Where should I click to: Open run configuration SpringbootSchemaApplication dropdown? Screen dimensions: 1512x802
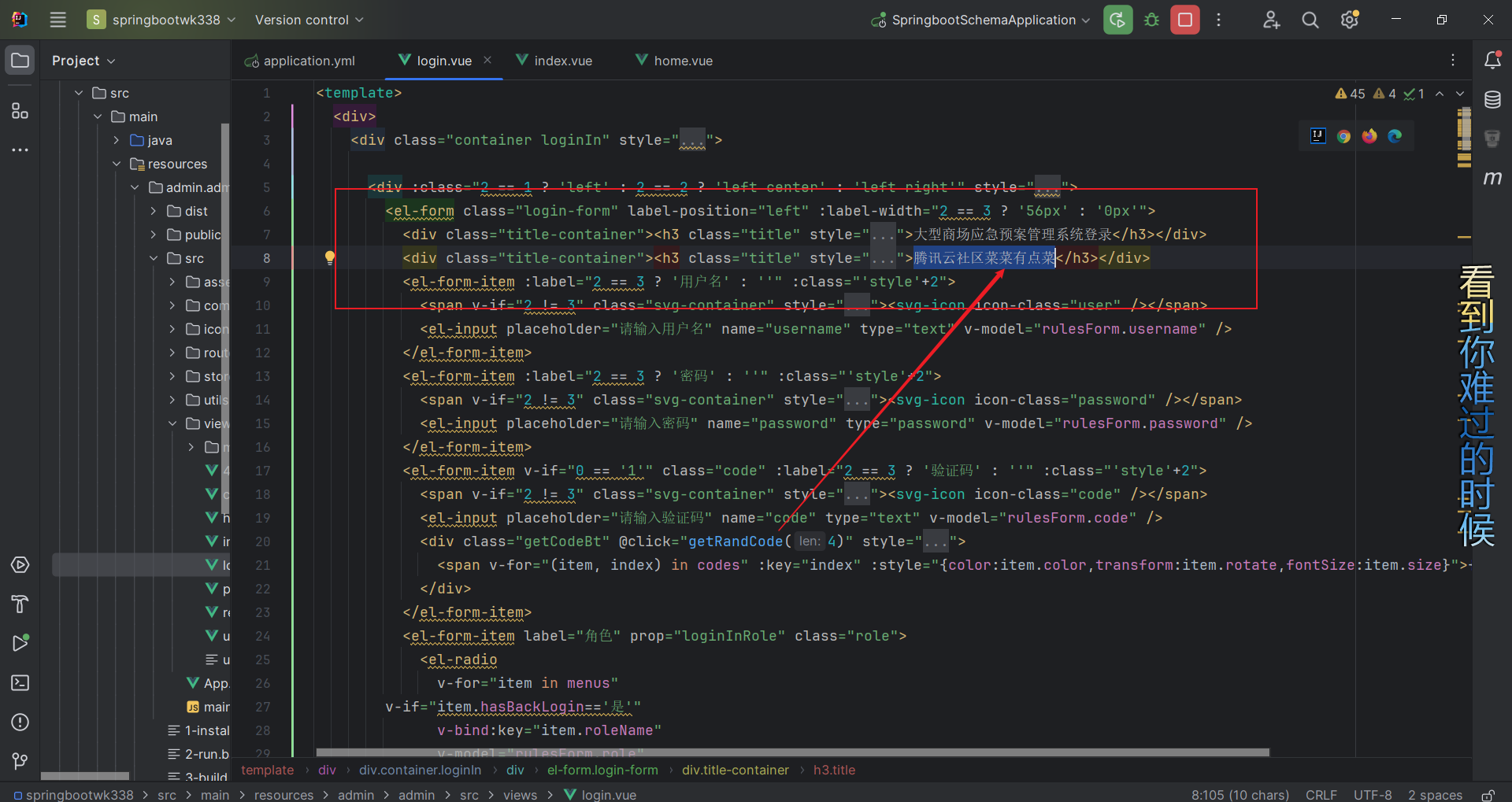pos(980,20)
